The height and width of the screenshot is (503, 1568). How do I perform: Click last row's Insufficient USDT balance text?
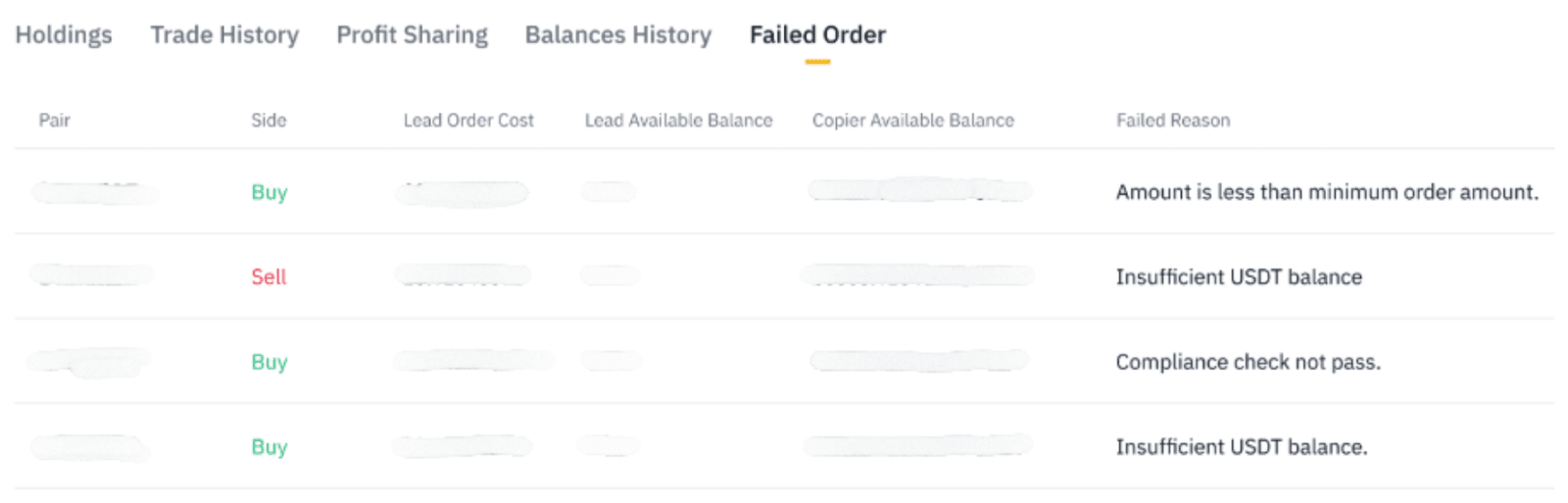[1241, 447]
